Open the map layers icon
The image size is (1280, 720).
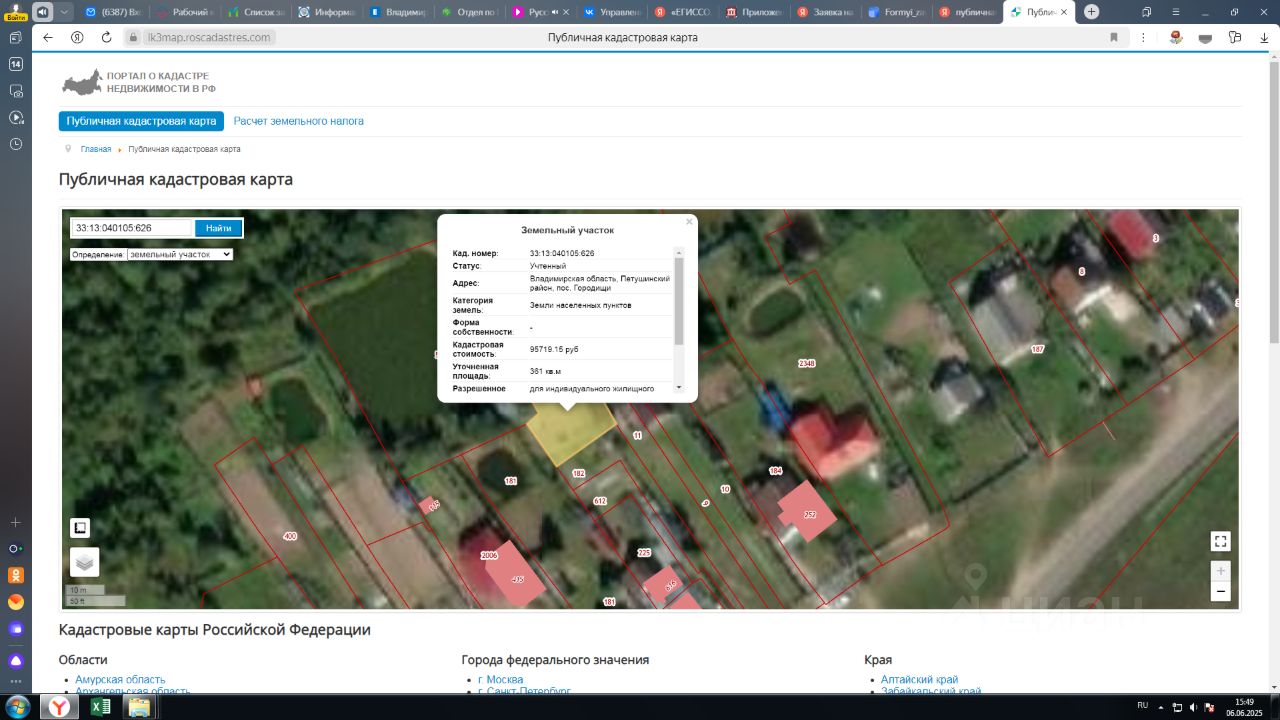pos(84,563)
